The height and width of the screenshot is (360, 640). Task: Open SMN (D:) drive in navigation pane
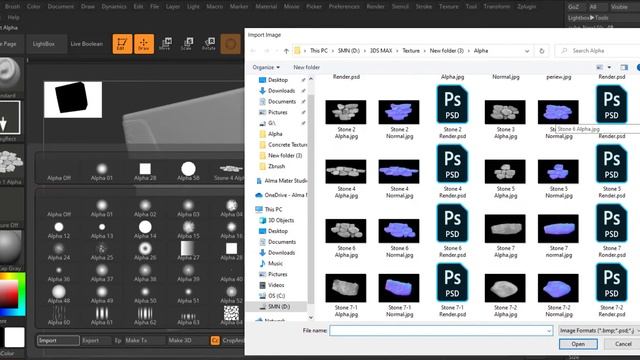coord(279,307)
